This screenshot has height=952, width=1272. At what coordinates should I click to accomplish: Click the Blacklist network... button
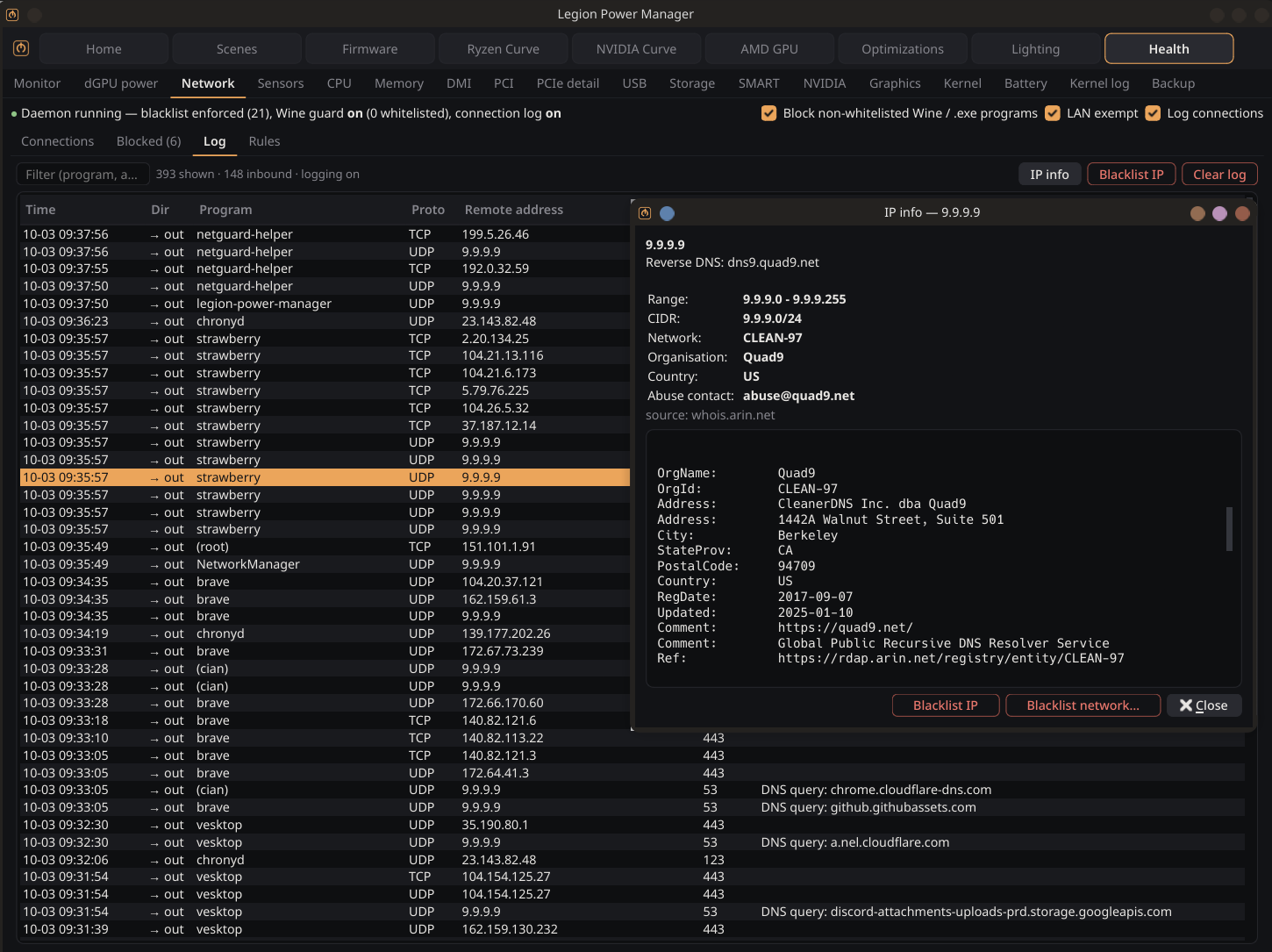point(1083,705)
